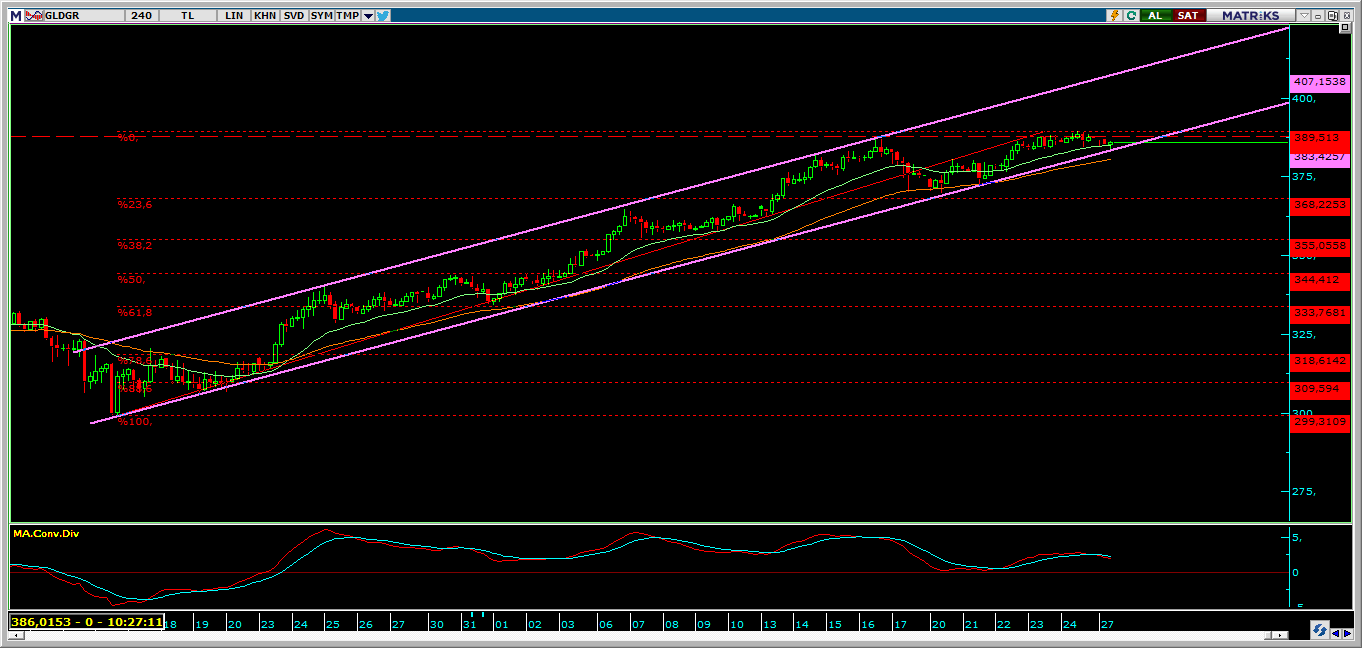The image size is (1362, 648).
Task: Click the small square box at chart corner
Action: tap(1345, 27)
